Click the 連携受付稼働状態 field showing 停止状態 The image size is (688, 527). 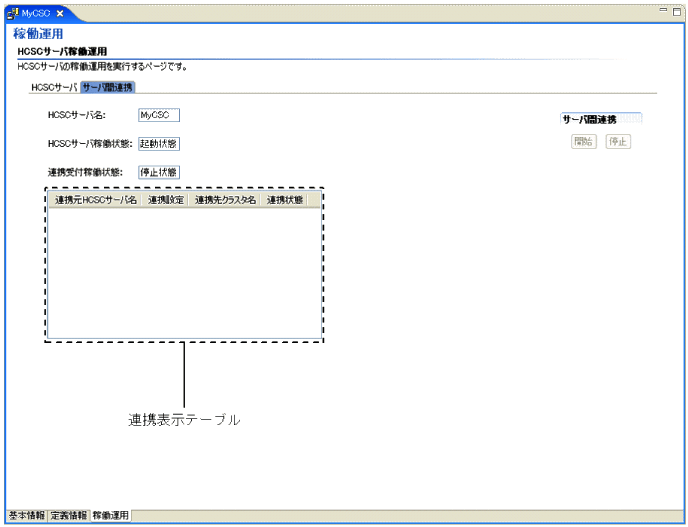159,172
